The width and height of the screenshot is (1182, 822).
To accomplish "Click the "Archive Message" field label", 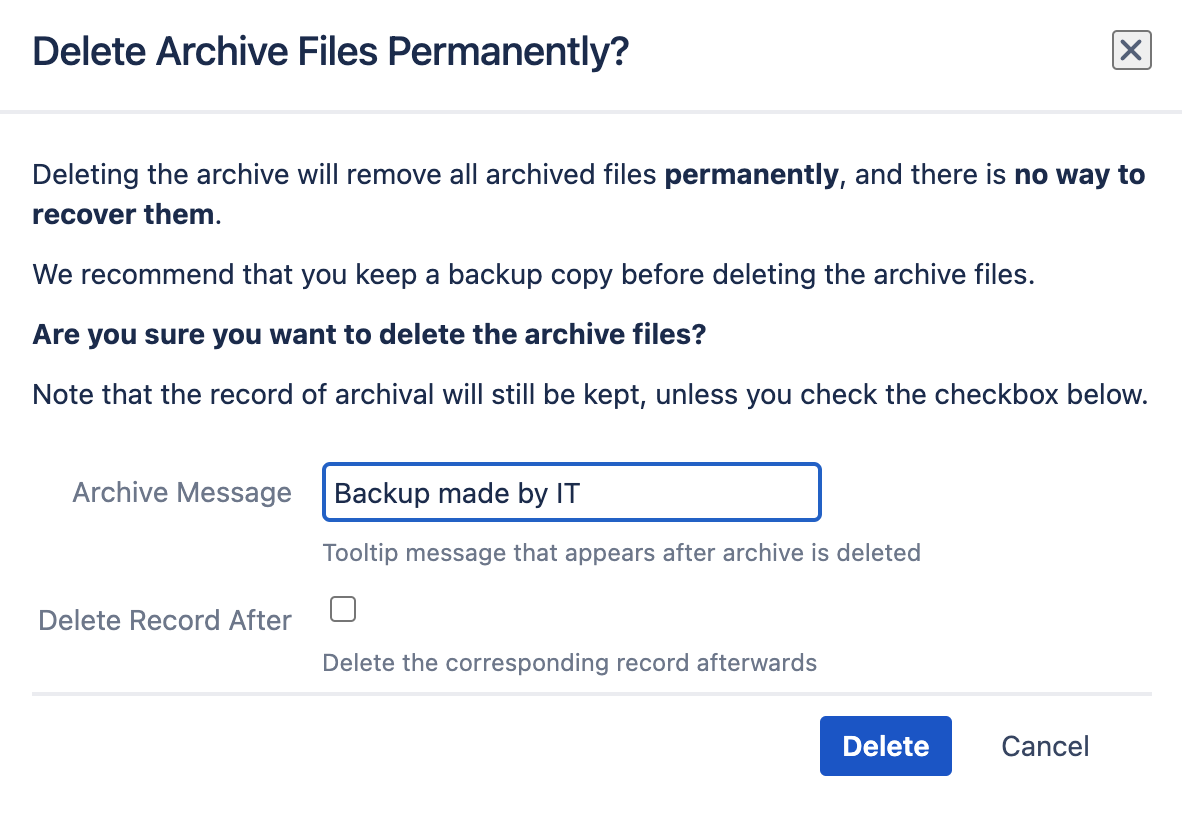I will [182, 492].
